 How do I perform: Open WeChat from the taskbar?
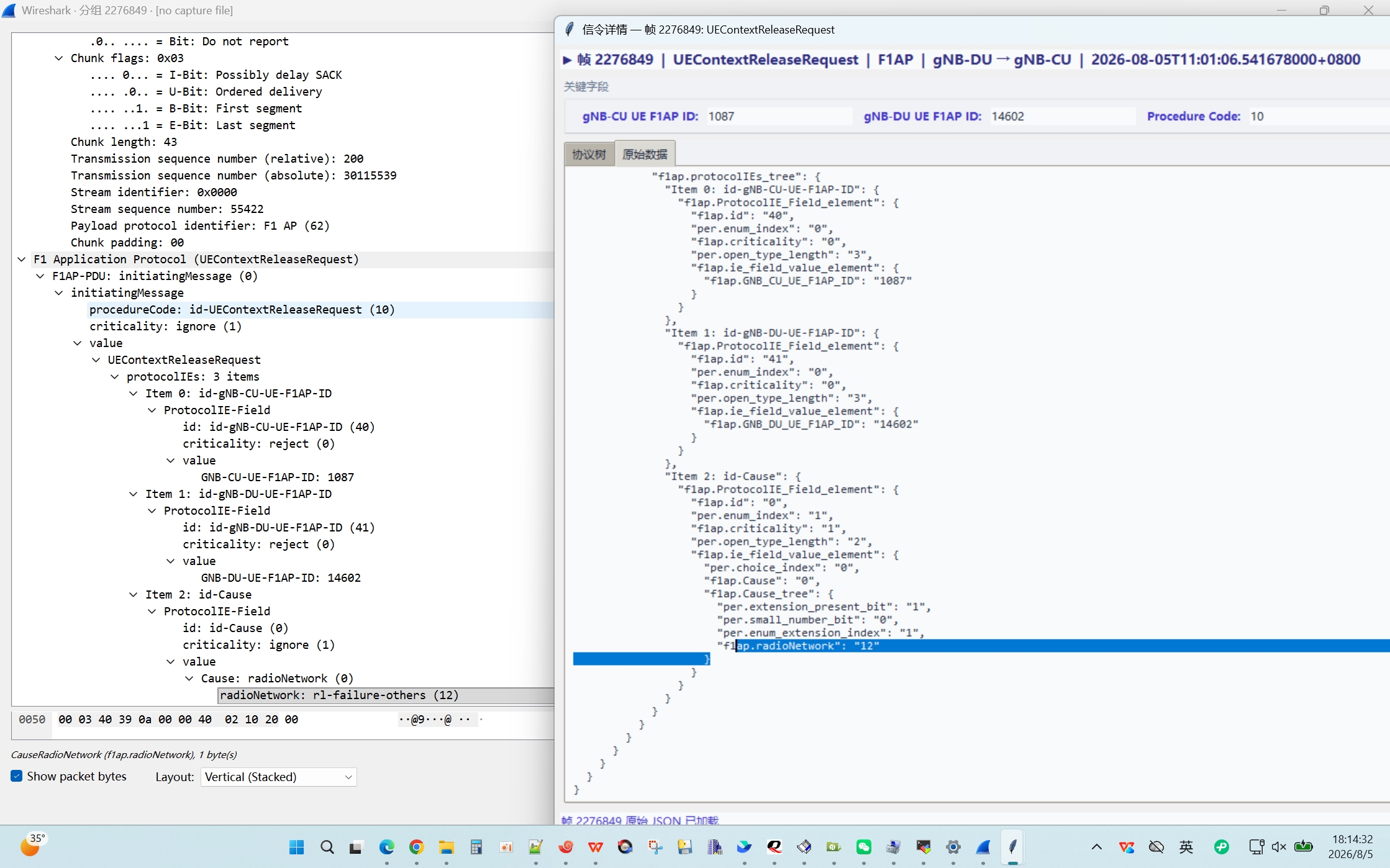point(864,847)
